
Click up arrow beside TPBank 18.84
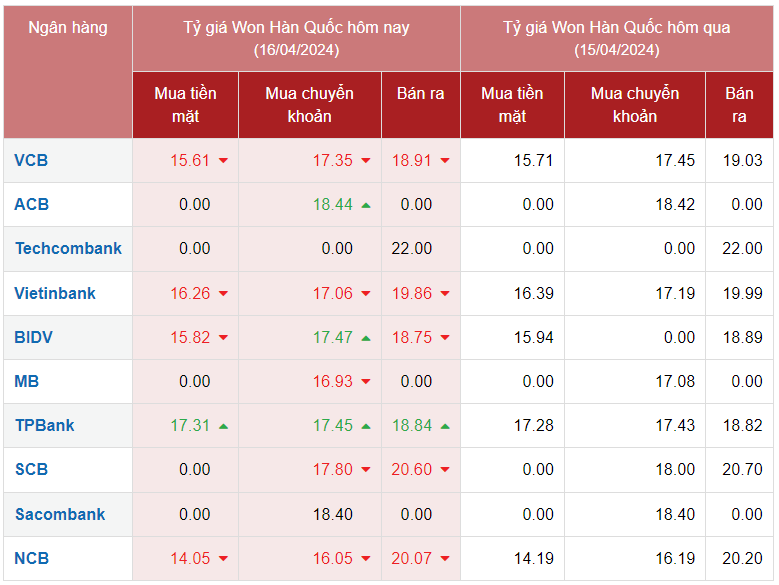(445, 426)
